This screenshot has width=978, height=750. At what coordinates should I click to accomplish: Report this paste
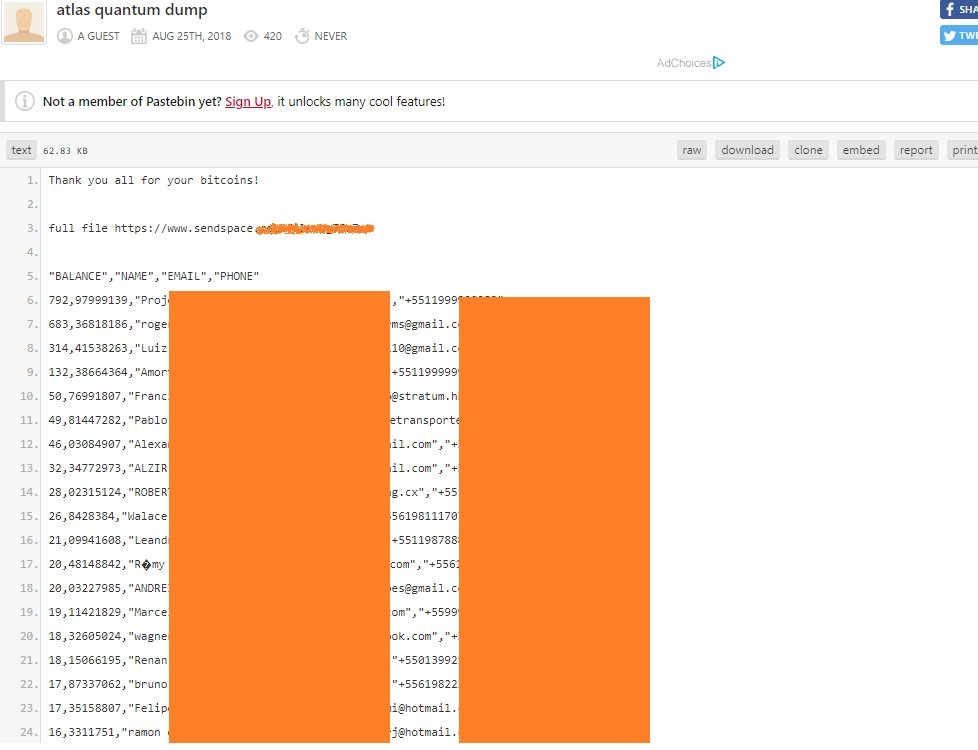(x=916, y=150)
